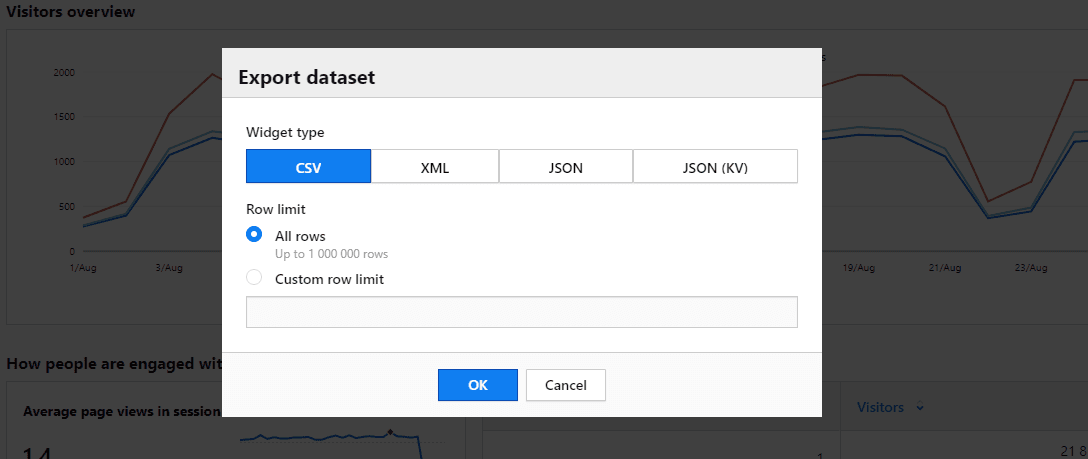The image size is (1088, 459).
Task: Select the All rows radio button
Action: point(254,235)
